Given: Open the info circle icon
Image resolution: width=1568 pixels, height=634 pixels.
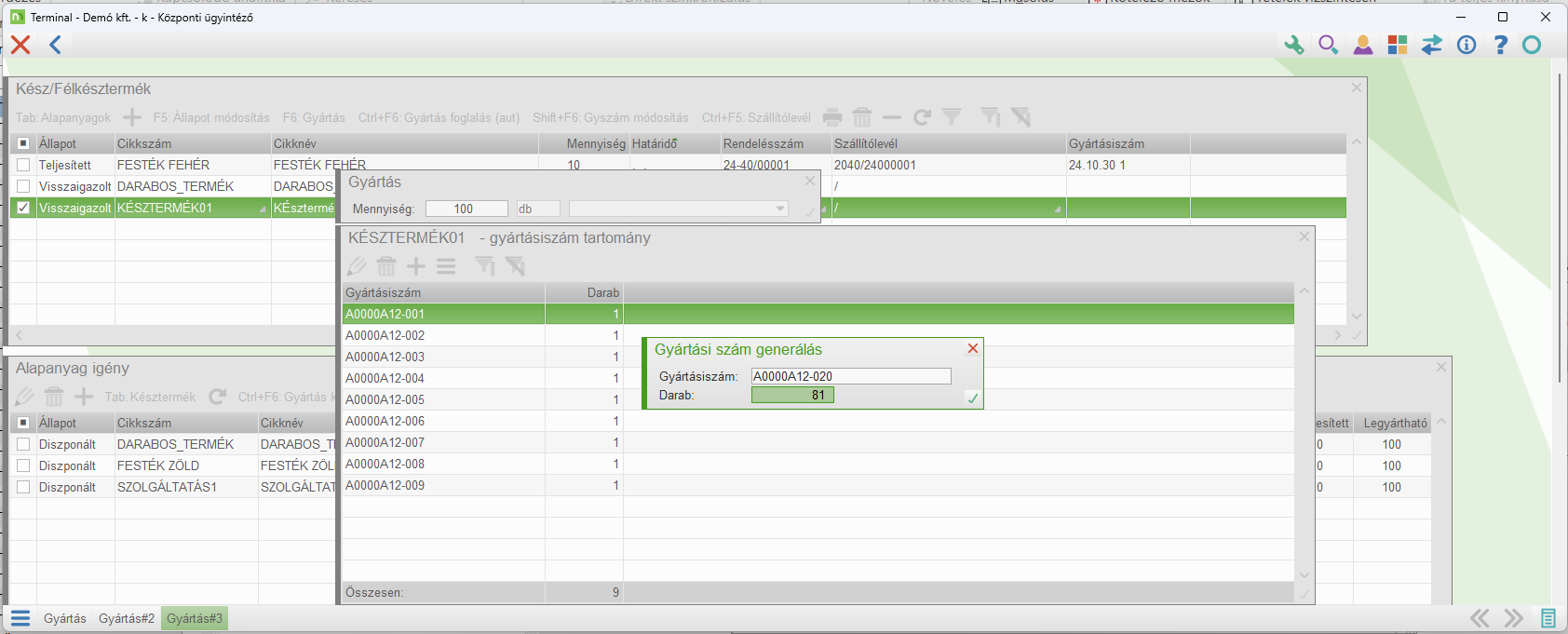Looking at the screenshot, I should 1467,45.
